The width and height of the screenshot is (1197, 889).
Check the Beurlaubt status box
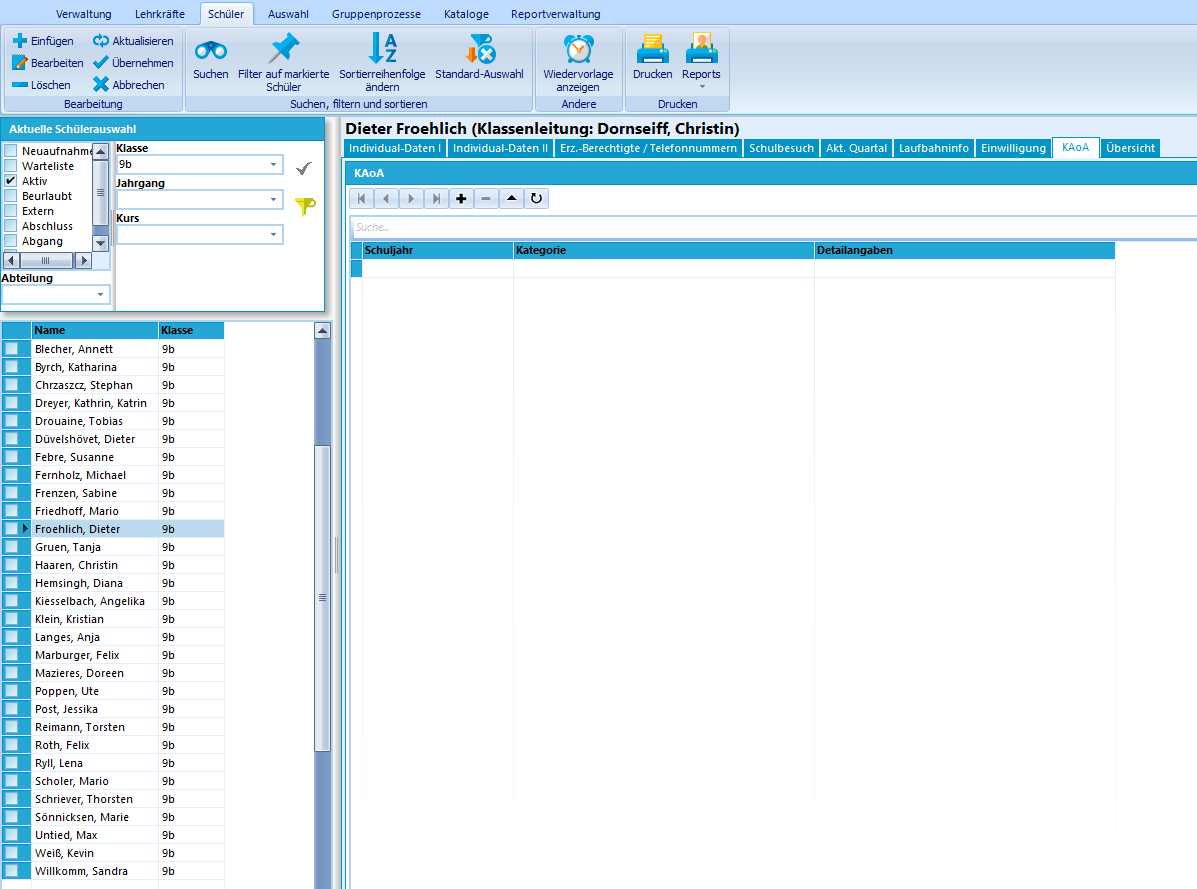11,196
